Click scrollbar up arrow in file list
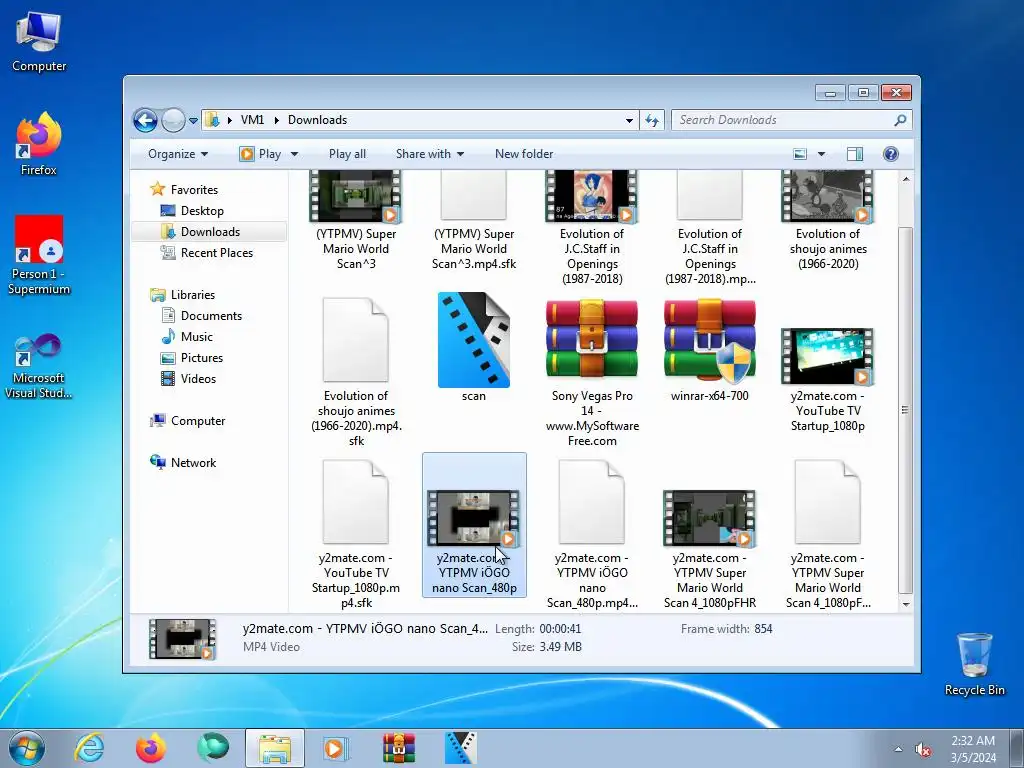This screenshot has width=1024, height=768. [906, 179]
